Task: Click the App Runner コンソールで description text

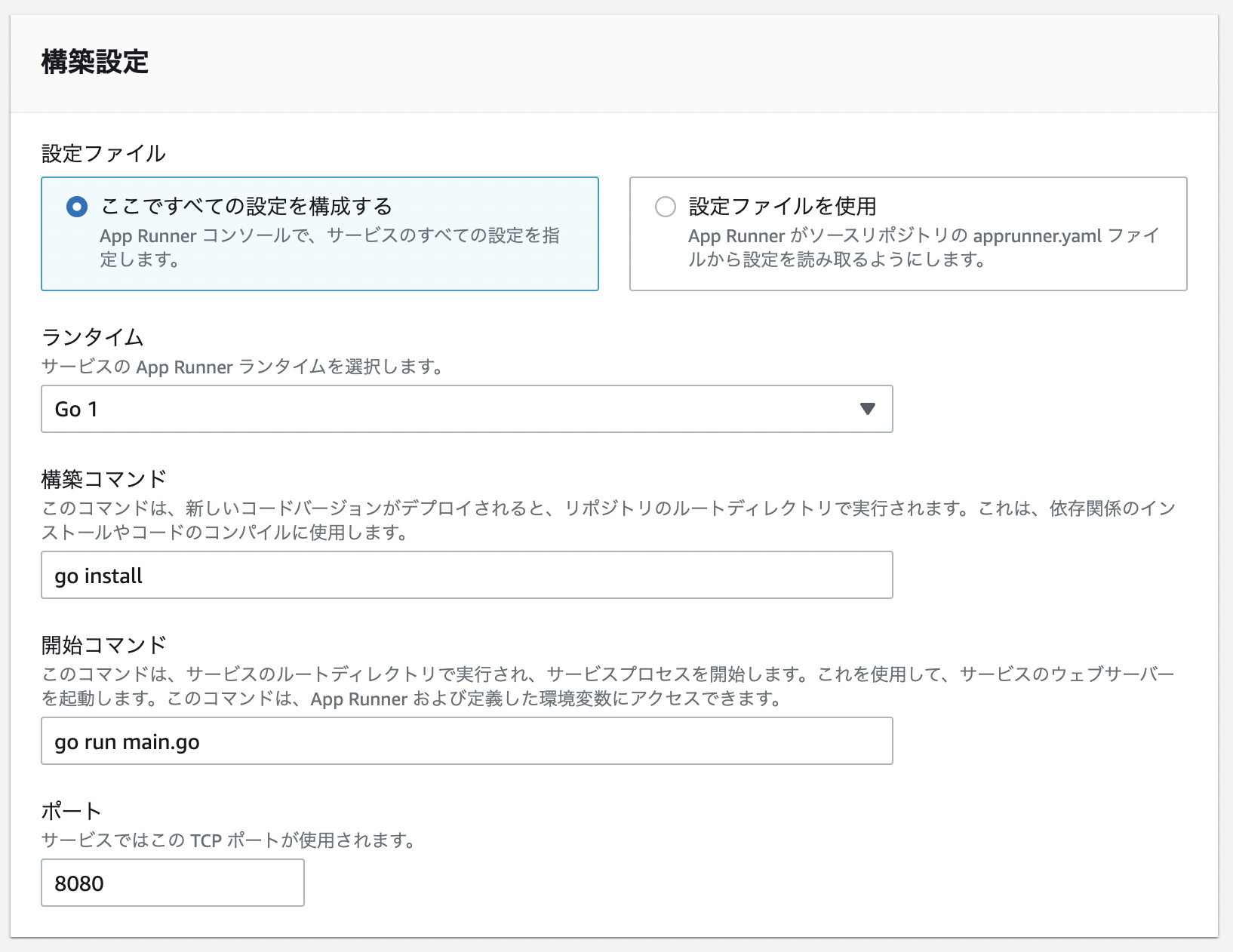Action: point(330,247)
